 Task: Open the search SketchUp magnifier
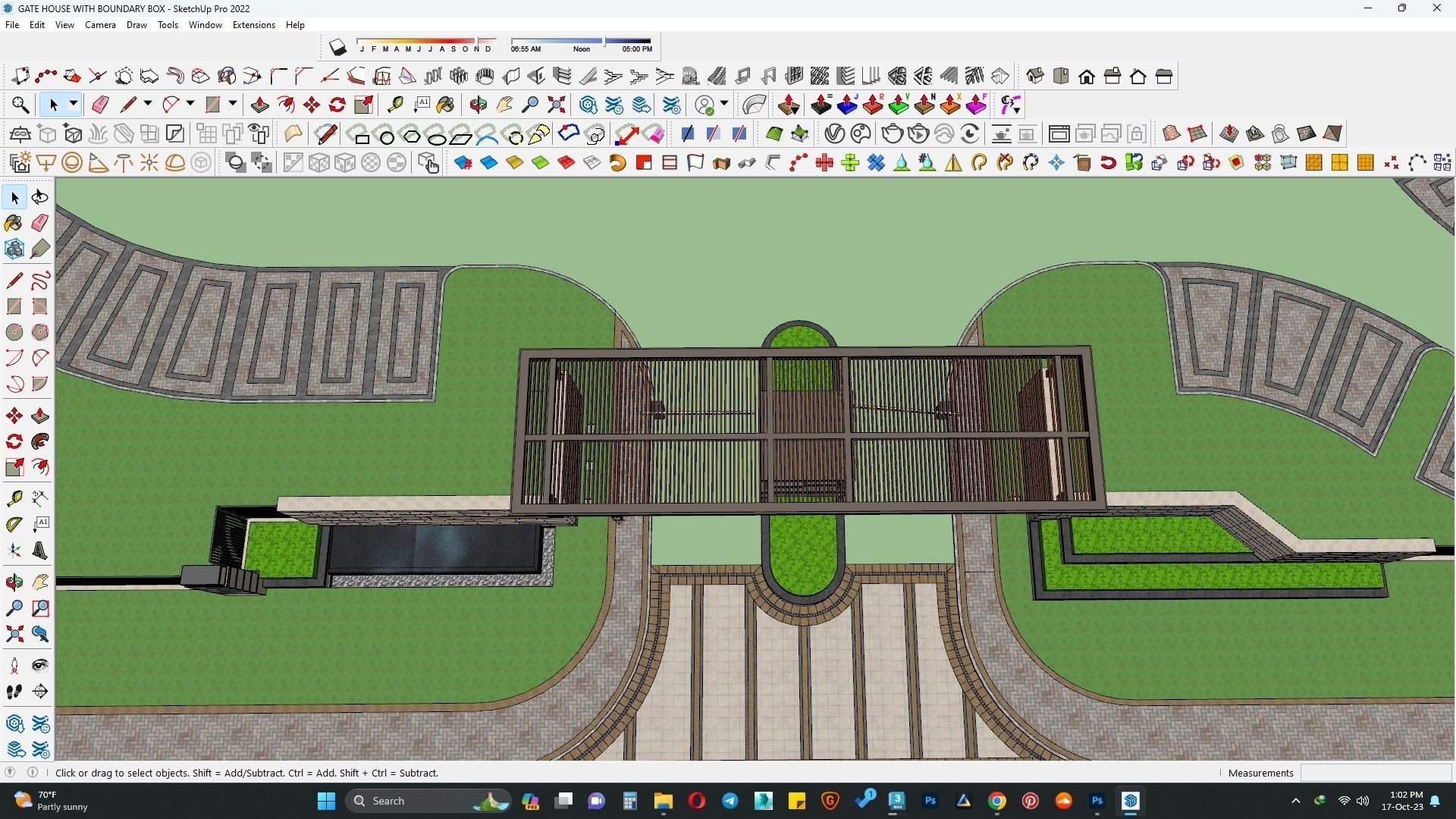[x=20, y=105]
